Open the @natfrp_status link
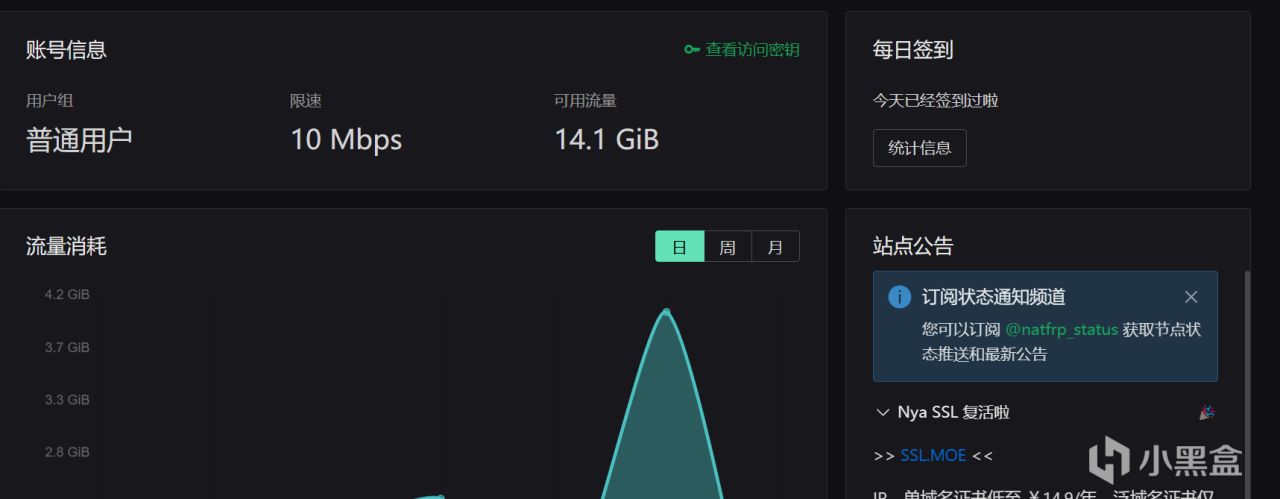The width and height of the screenshot is (1280, 499). 1061,329
